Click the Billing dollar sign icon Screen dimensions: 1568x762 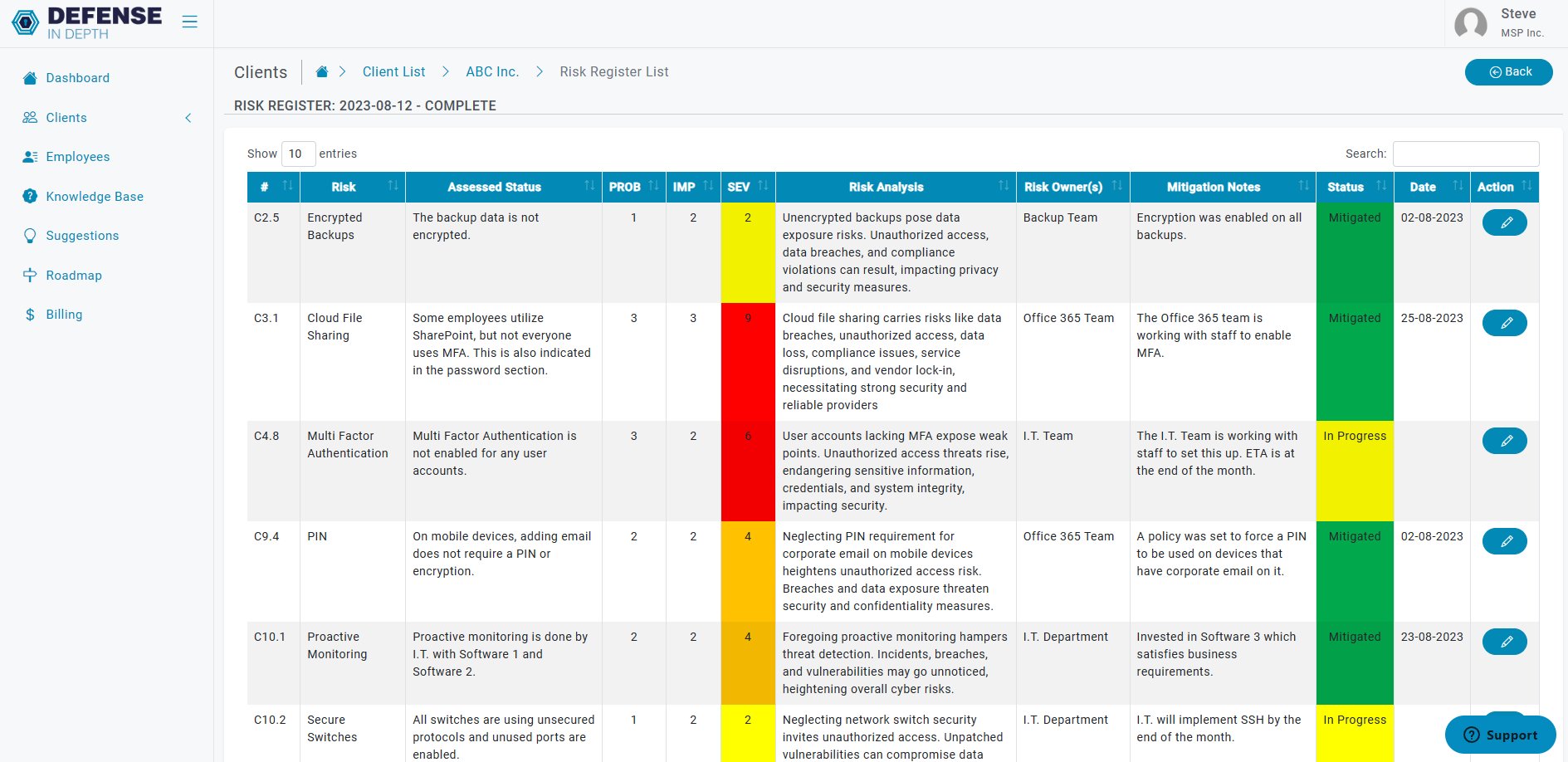(x=30, y=314)
